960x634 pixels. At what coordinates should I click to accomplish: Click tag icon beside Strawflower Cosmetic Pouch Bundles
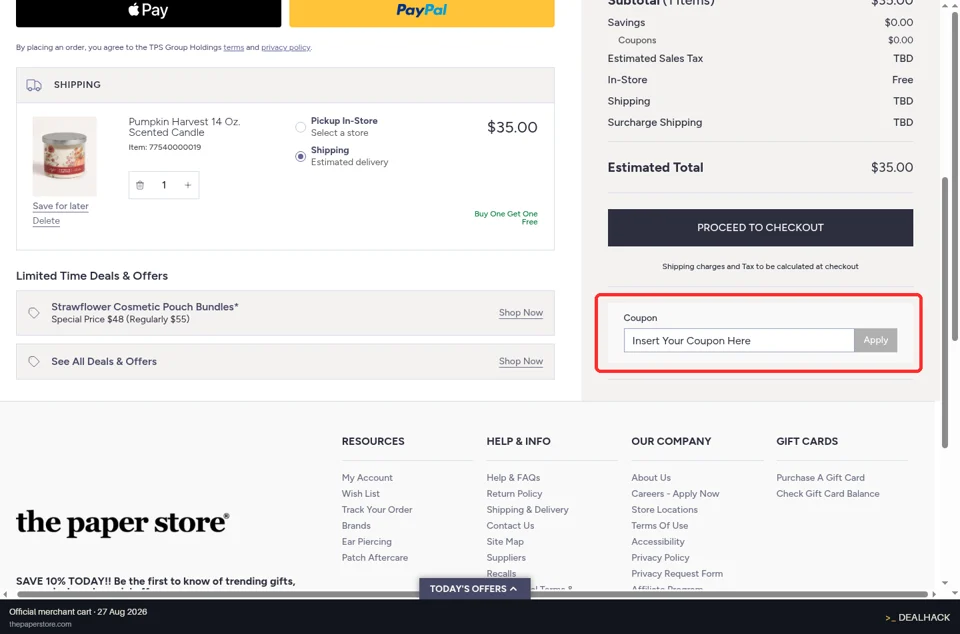34,313
